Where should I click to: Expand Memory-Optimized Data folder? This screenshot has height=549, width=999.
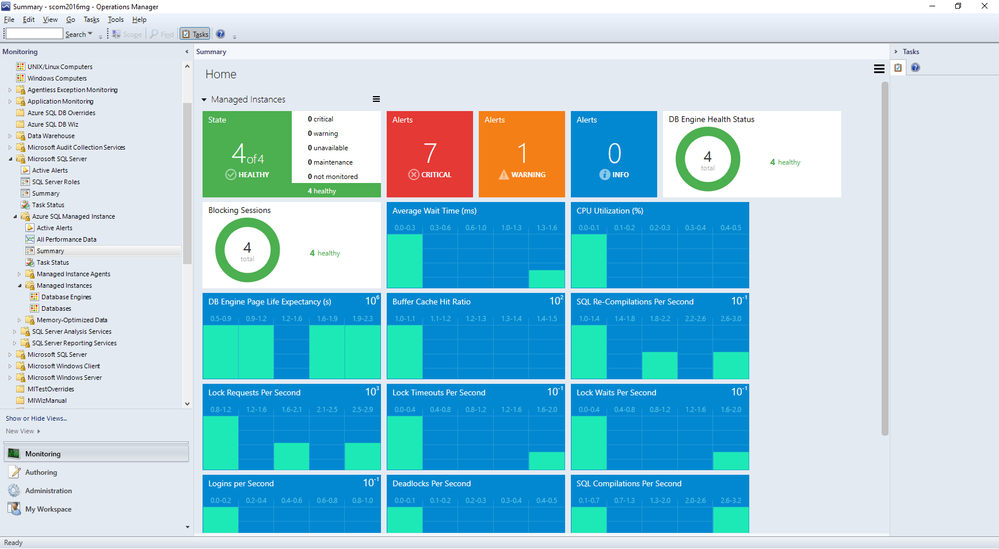click(x=19, y=320)
